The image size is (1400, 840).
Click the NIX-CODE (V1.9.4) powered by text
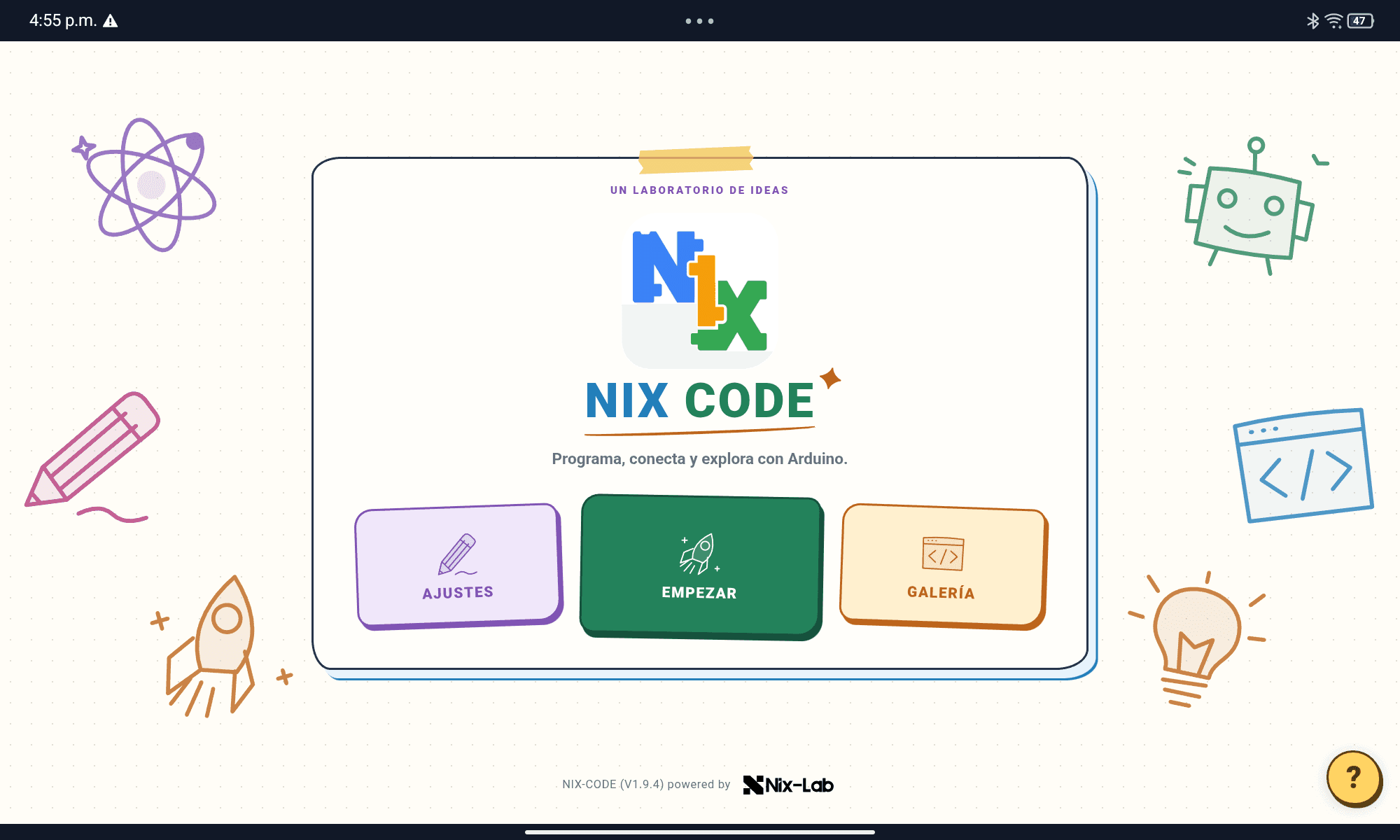click(646, 785)
